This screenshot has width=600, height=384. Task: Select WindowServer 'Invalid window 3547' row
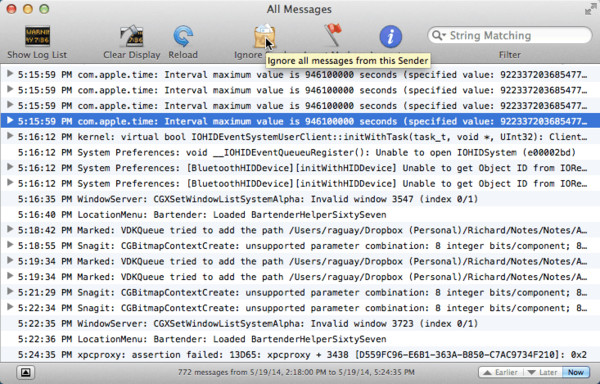click(x=300, y=199)
